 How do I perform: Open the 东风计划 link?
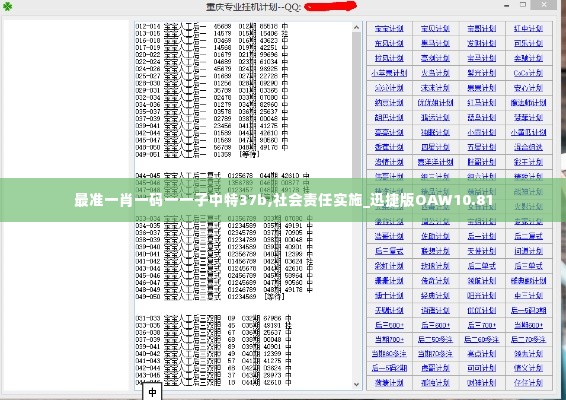pos(389,43)
